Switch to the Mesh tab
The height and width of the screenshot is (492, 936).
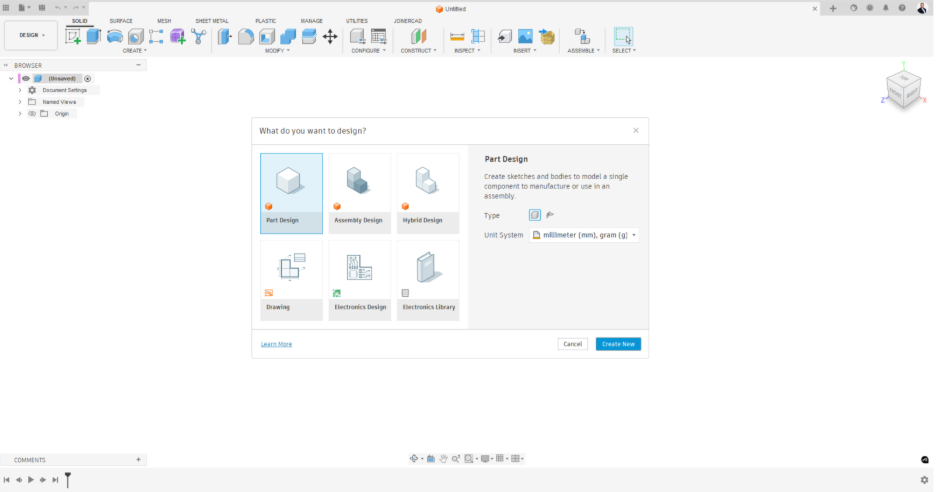click(x=164, y=21)
